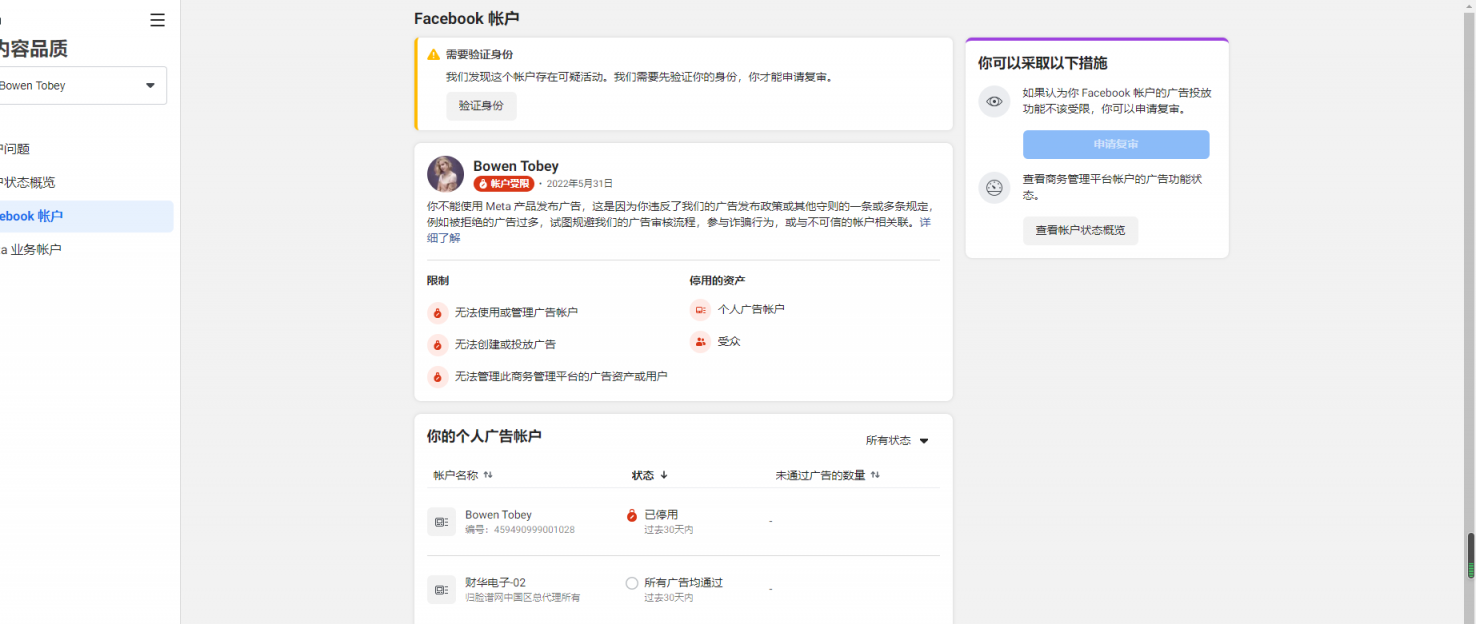Open the 财华电子-02 ad account row

point(683,590)
